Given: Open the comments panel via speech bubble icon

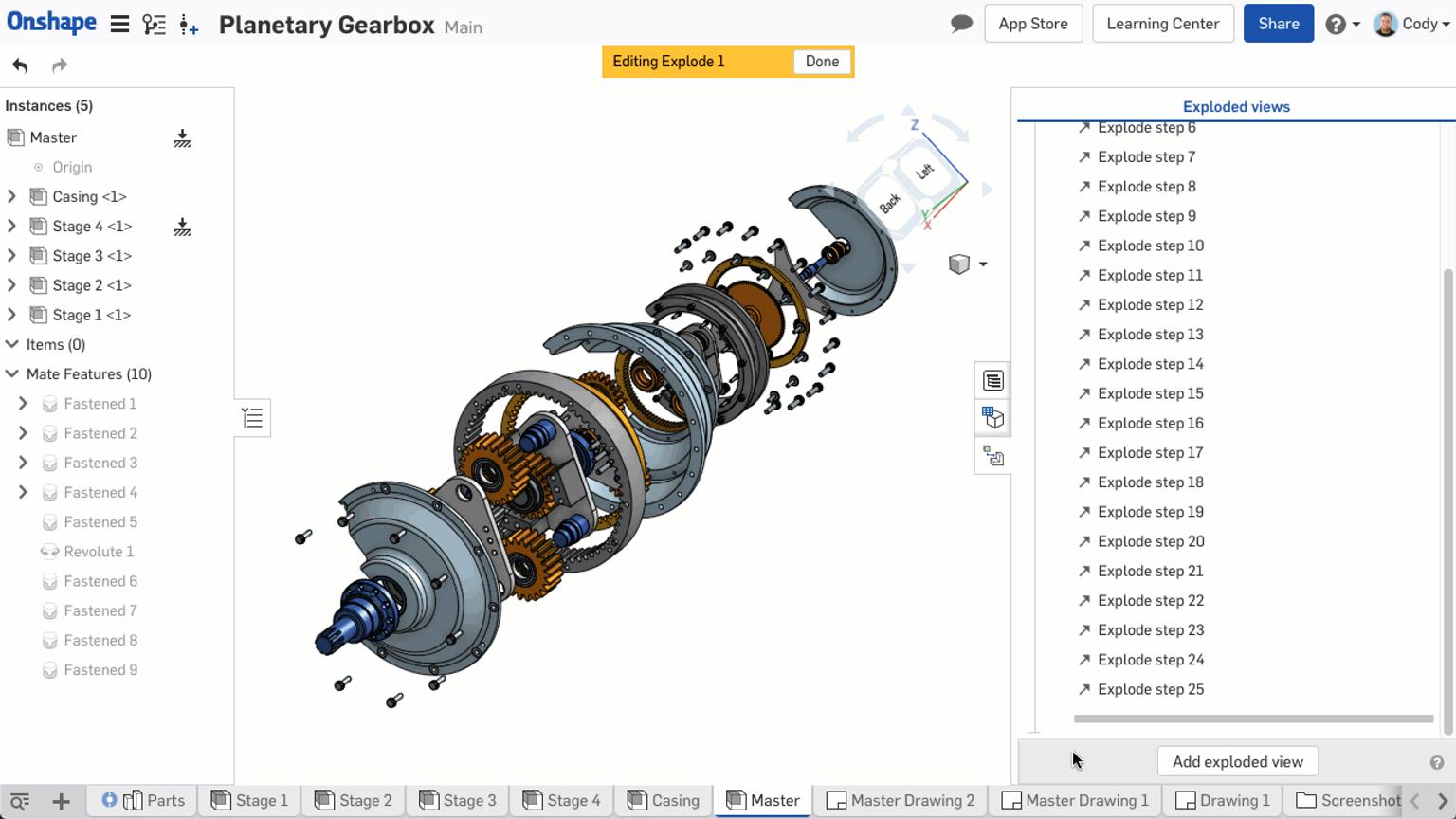Looking at the screenshot, I should (x=960, y=23).
